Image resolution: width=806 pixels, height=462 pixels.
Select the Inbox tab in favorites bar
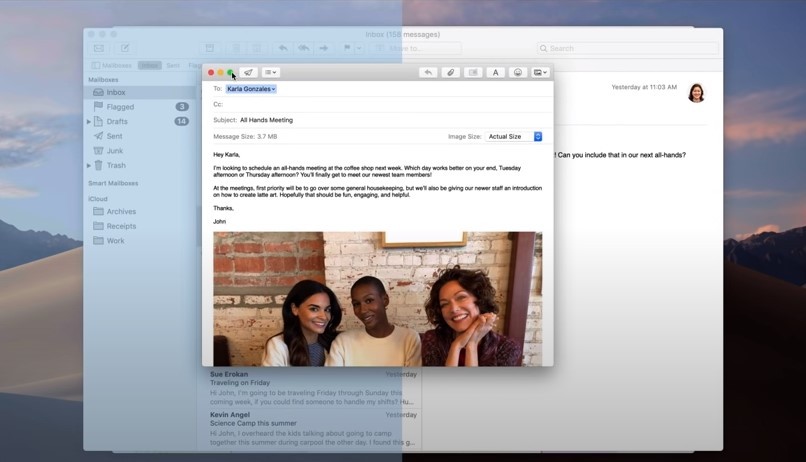point(150,65)
